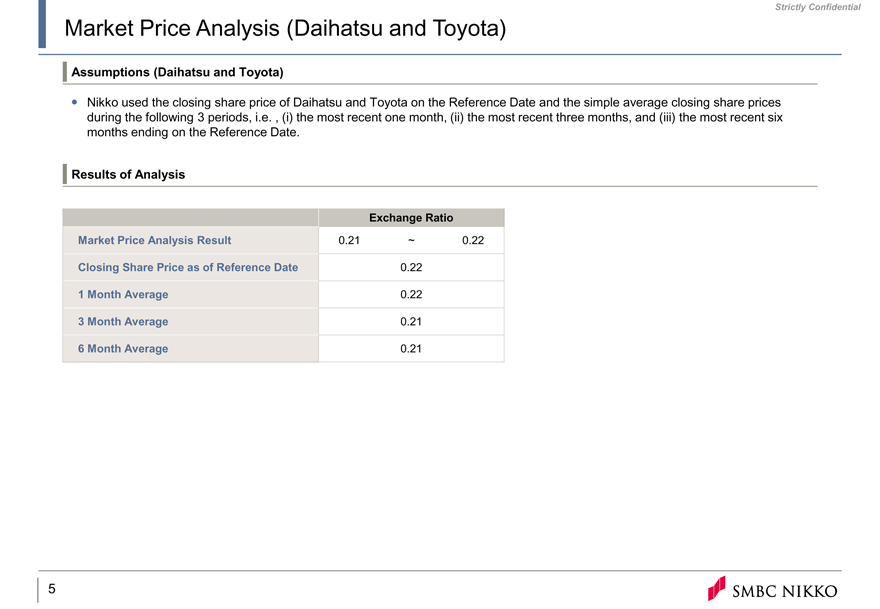Click the 0.22 high value in Result row

(473, 240)
